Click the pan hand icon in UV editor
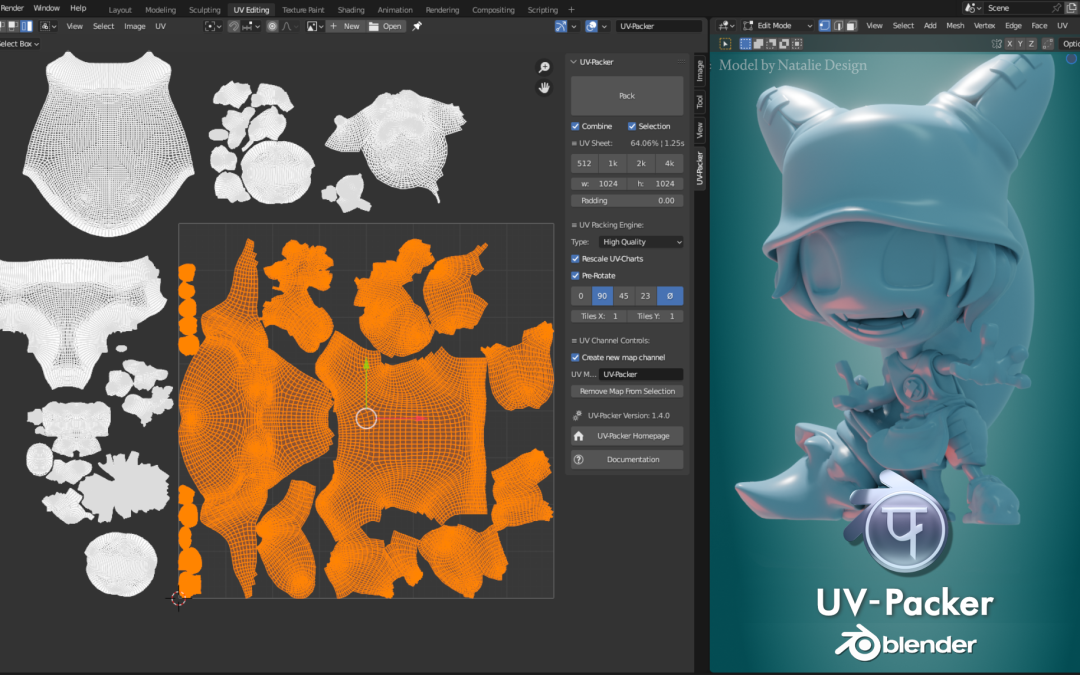This screenshot has width=1080, height=675. [544, 88]
